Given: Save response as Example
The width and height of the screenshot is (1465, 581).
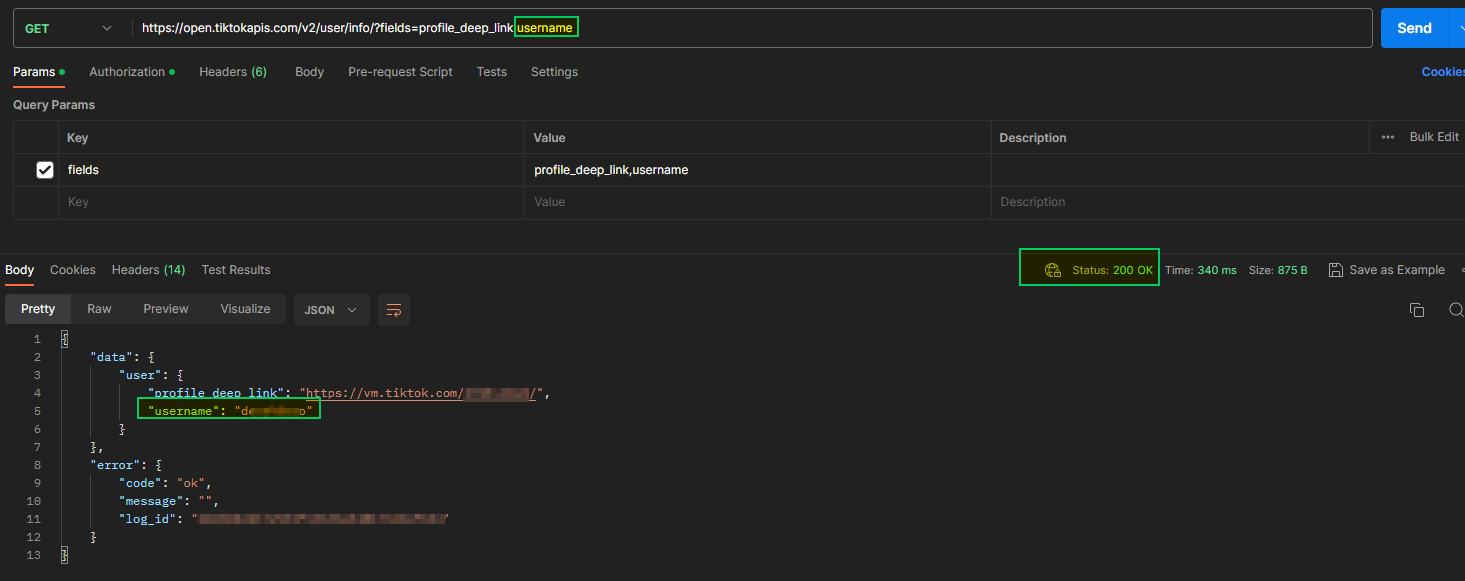Looking at the screenshot, I should click(1386, 270).
